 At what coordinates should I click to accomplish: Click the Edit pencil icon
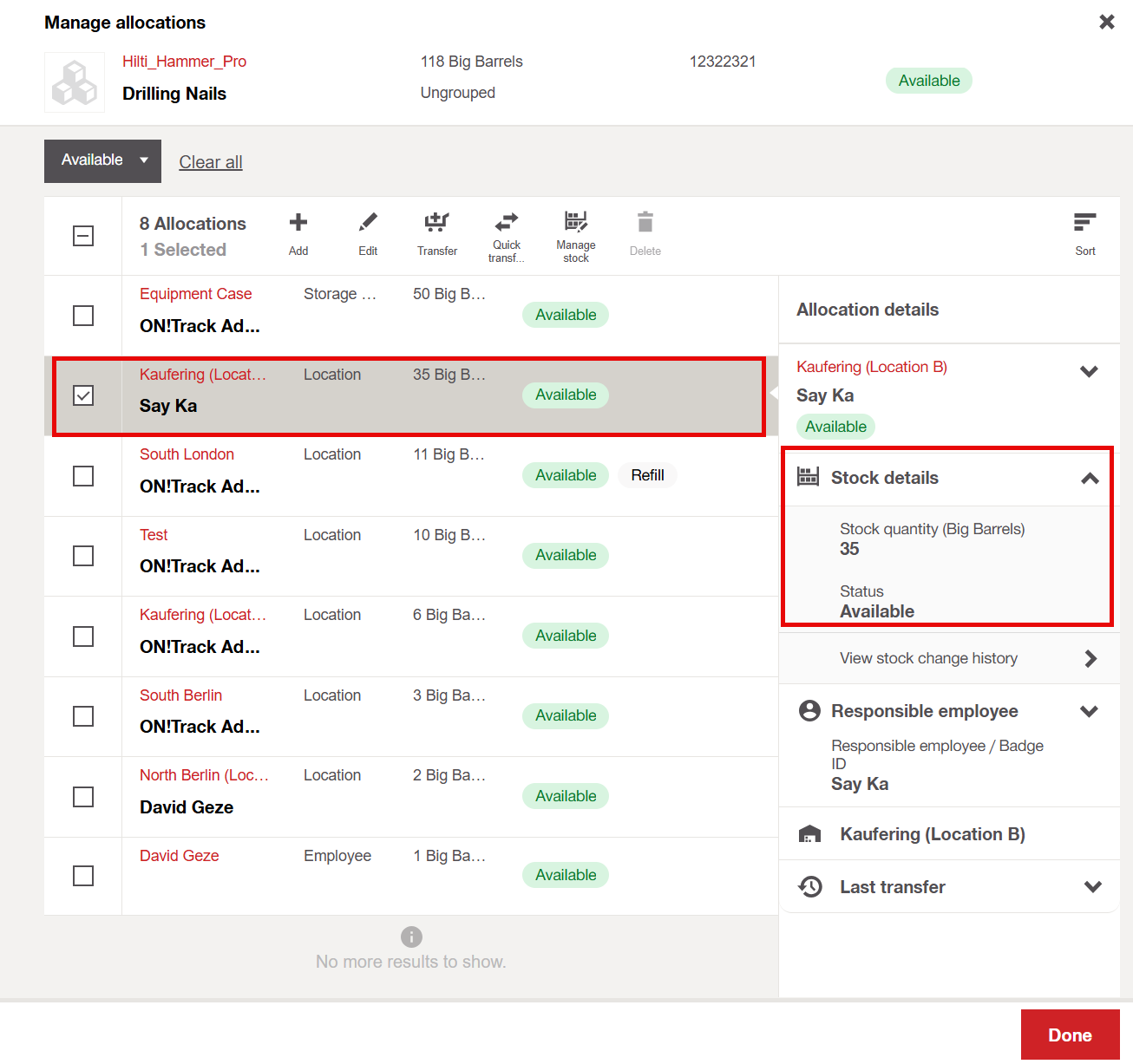click(368, 224)
